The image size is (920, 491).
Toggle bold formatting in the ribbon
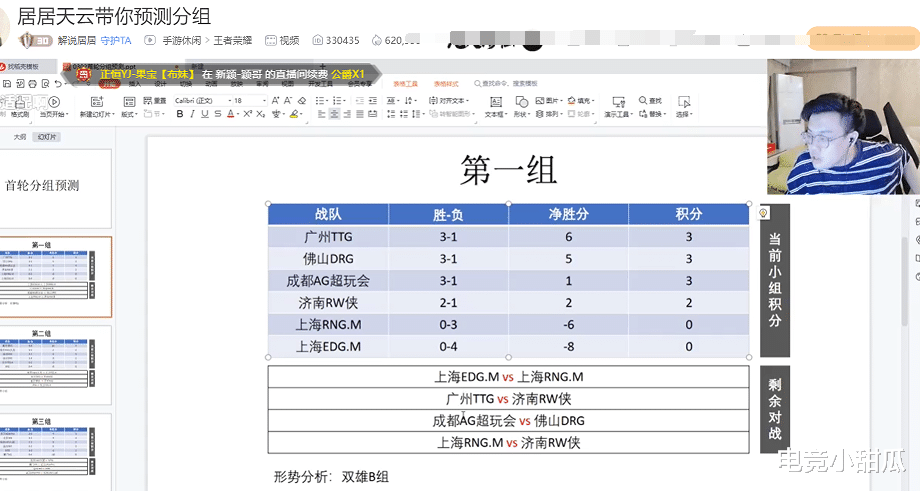[180, 114]
